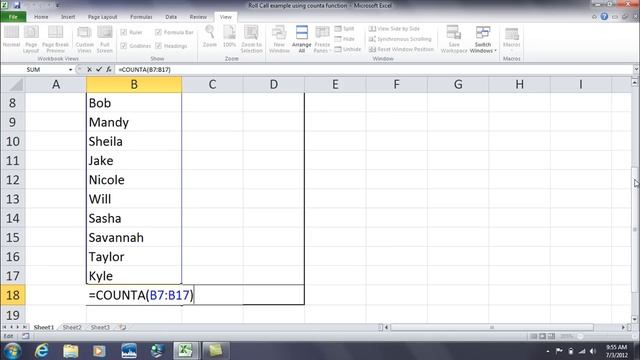Open the Name Box dropdown
The image size is (640, 360).
tap(70, 70)
